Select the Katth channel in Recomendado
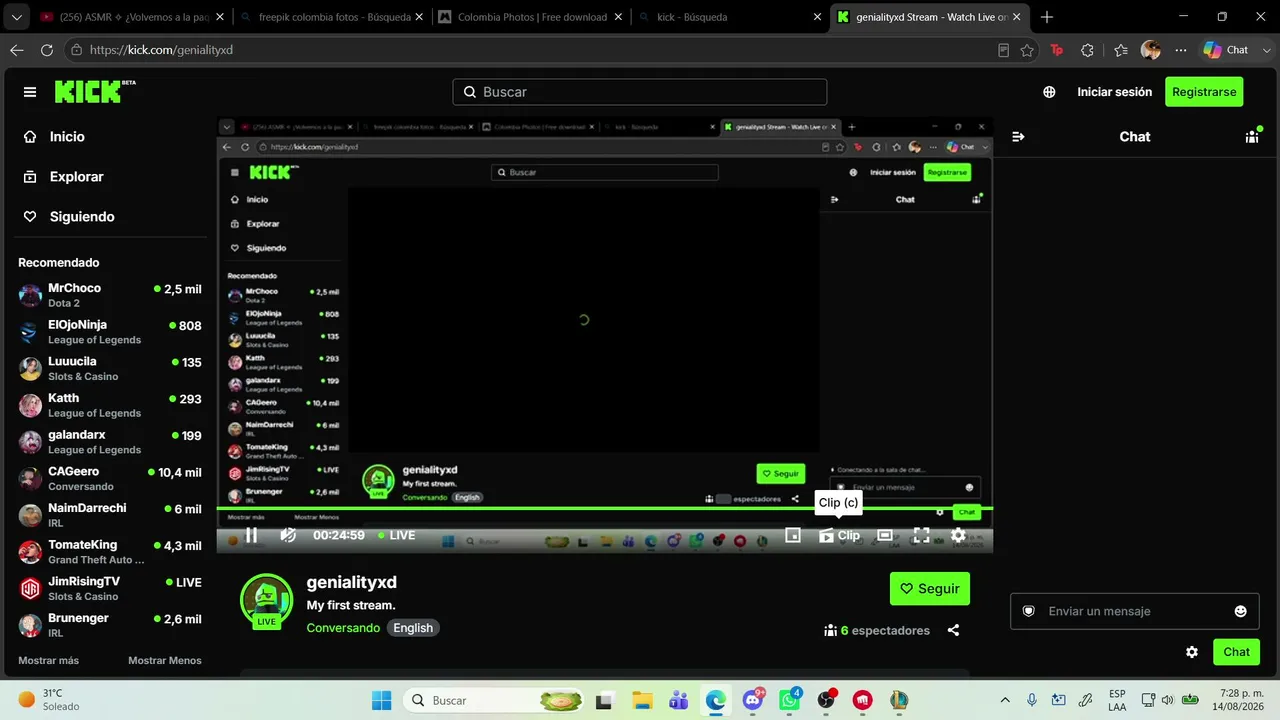This screenshot has height=720, width=1280. 110,405
